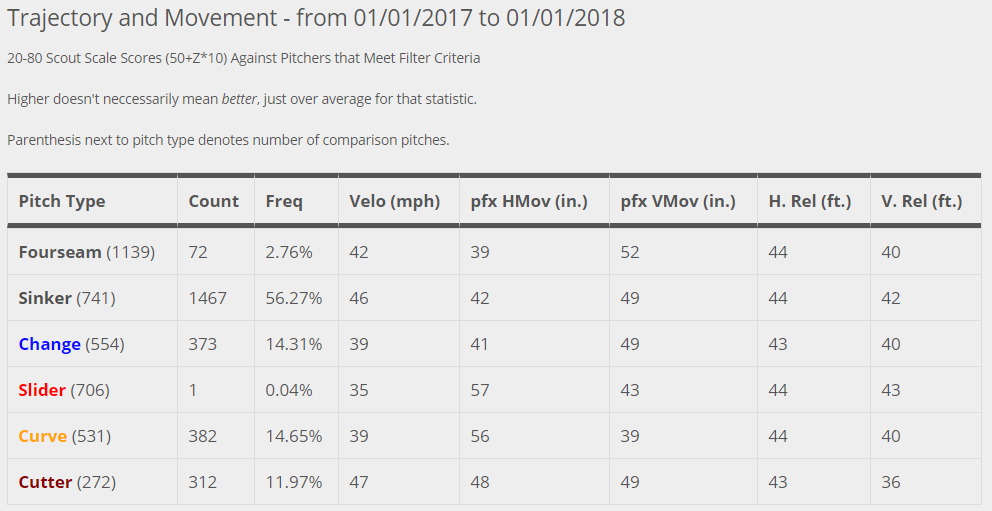
Task: Click the V. Rel (ft.) column header
Action: pyautogui.click(x=922, y=201)
